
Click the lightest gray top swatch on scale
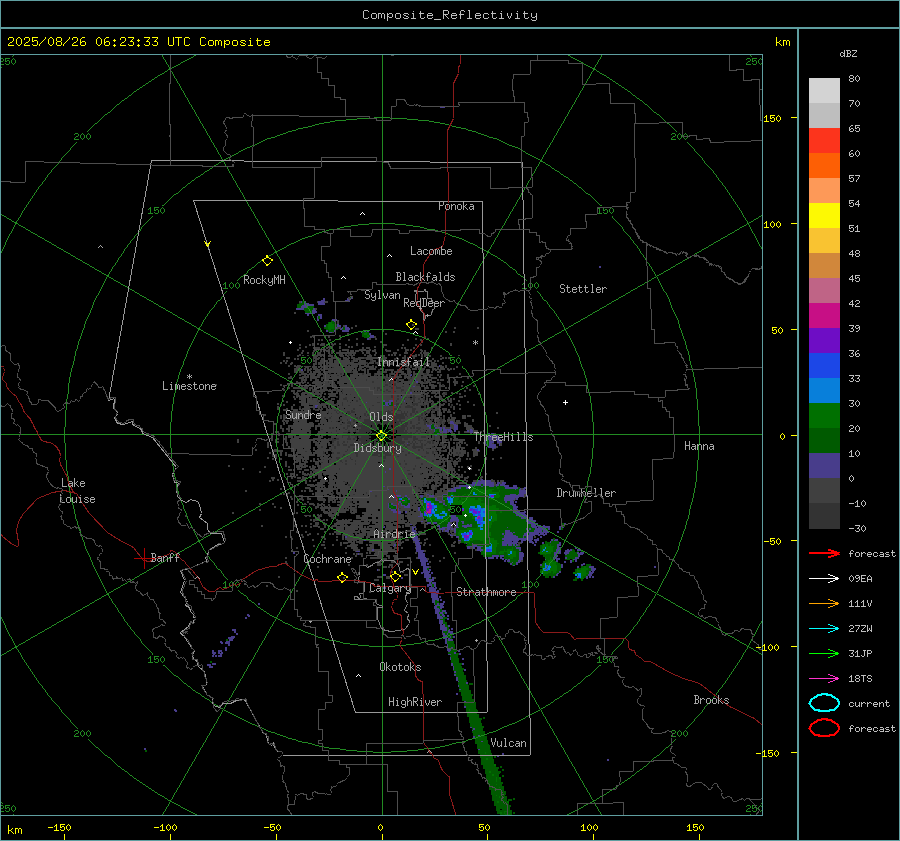[x=824, y=91]
